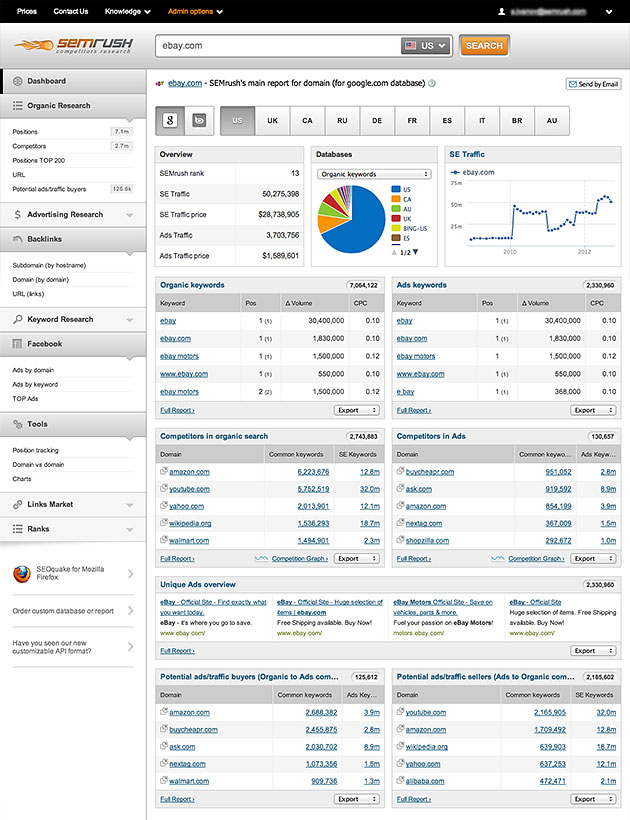Click the Dashboard sidebar icon
630x820 pixels.
pyautogui.click(x=18, y=81)
